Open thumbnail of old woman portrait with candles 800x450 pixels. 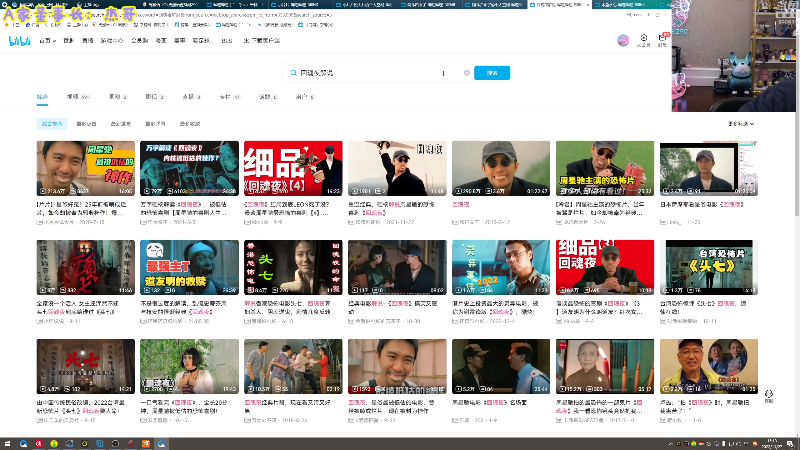click(605, 366)
